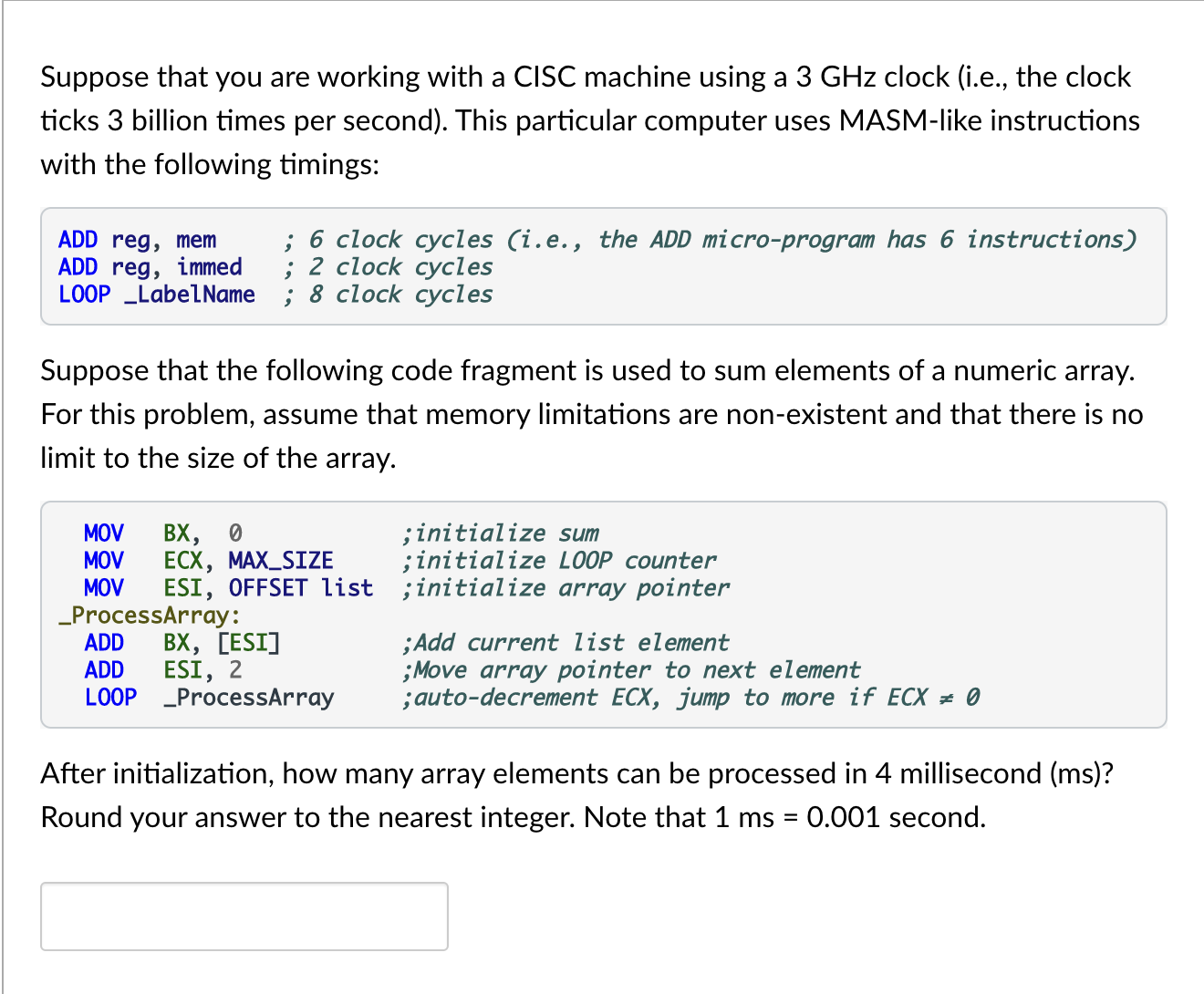
Task: Click the 'ADD ESI, 2' instruction
Action: click(x=163, y=669)
